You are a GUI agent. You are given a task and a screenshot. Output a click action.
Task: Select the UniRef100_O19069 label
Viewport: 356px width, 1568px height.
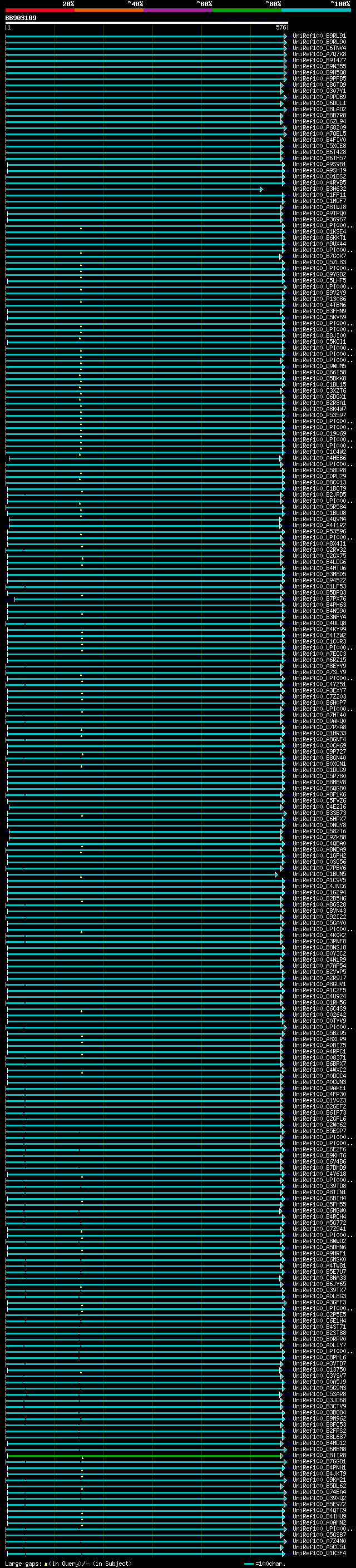click(319, 433)
